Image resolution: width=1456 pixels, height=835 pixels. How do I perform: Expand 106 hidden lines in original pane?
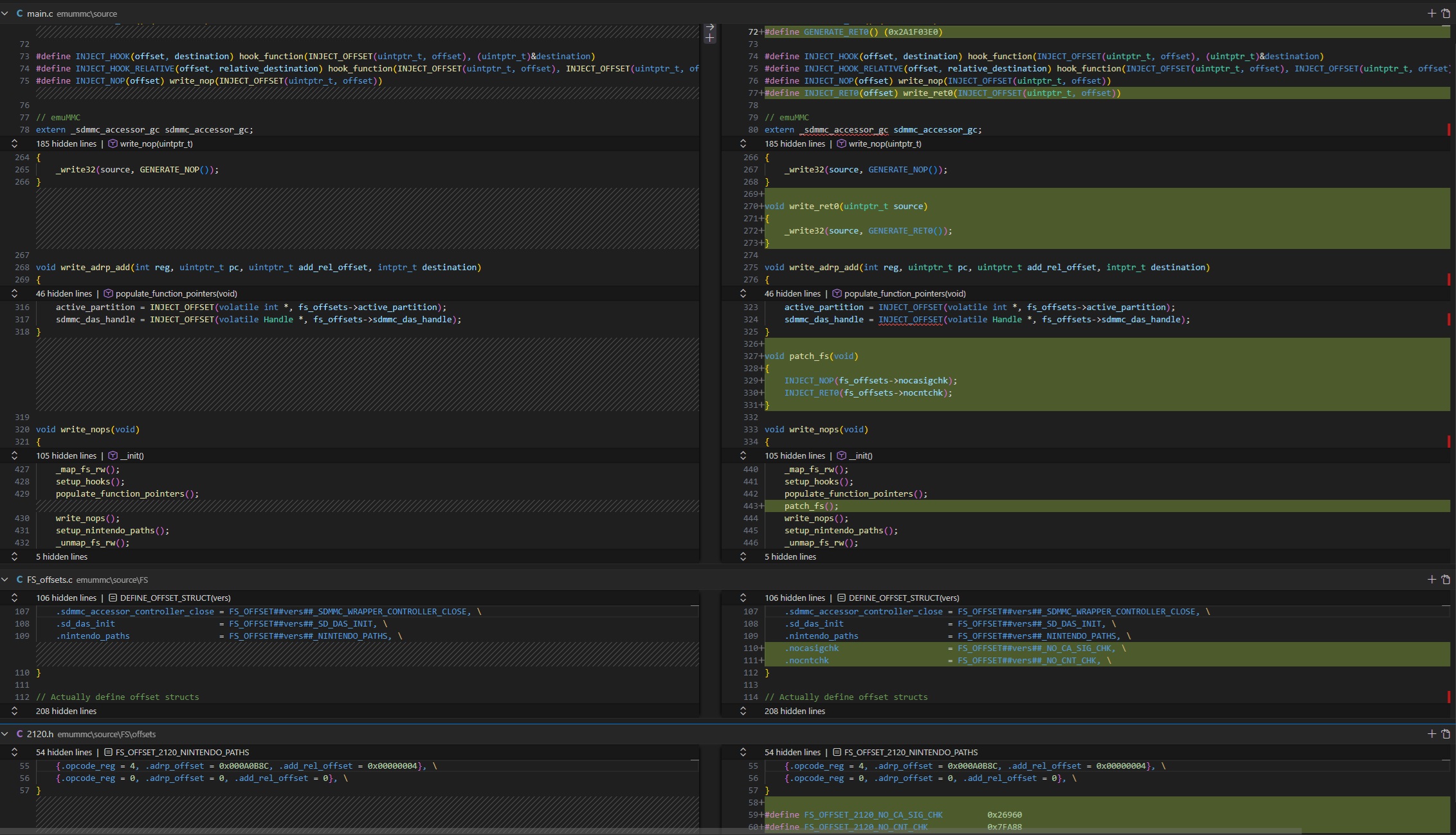coord(14,598)
